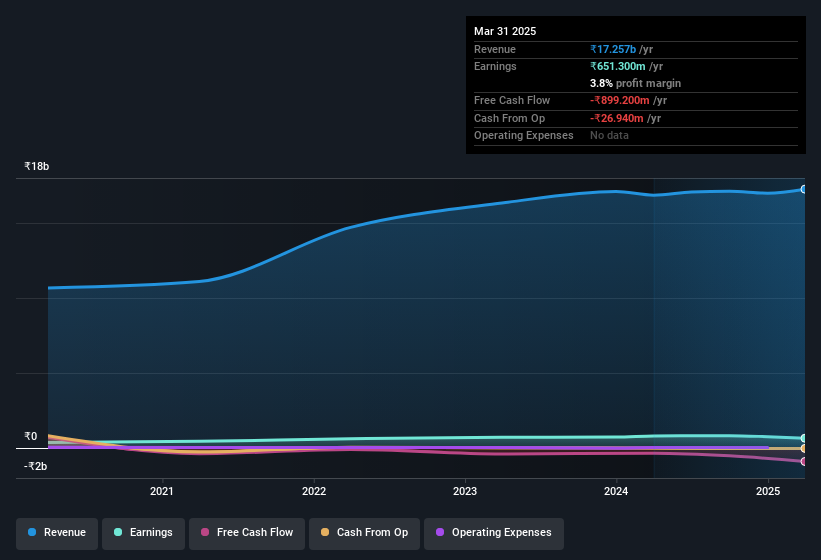821x560 pixels.
Task: Click the ₹651.300m earnings value
Action: tap(618, 66)
